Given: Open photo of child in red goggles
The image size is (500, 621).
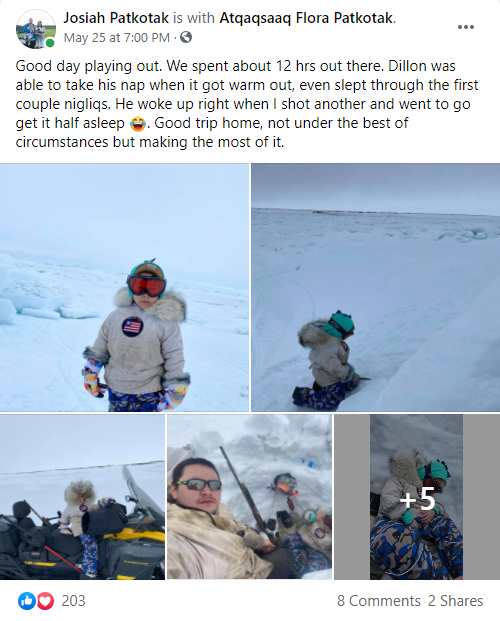Looking at the screenshot, I should tap(124, 287).
